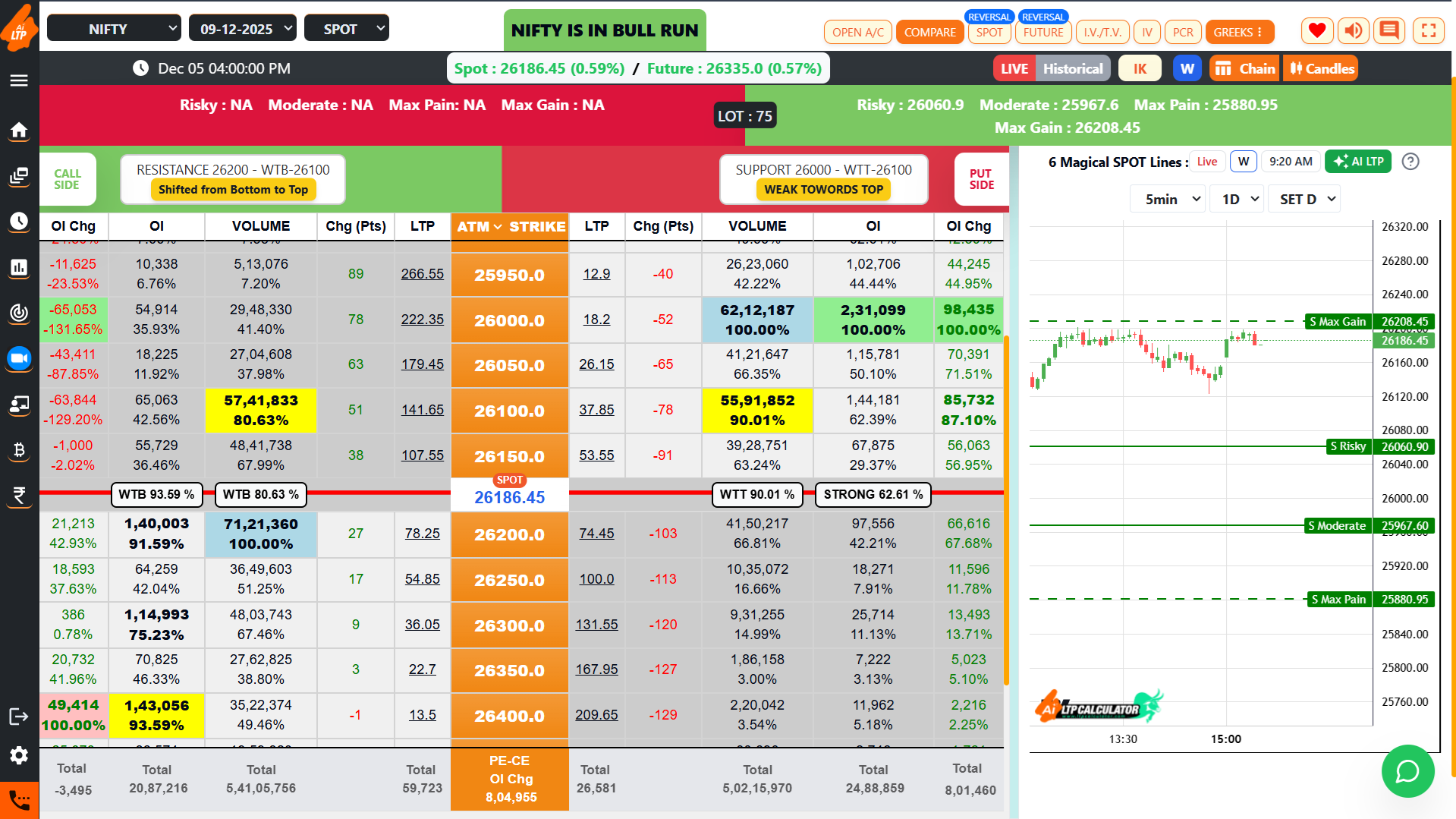Expand the 09-12-2025 expiry date dropdown
1456x819 pixels.
point(242,27)
